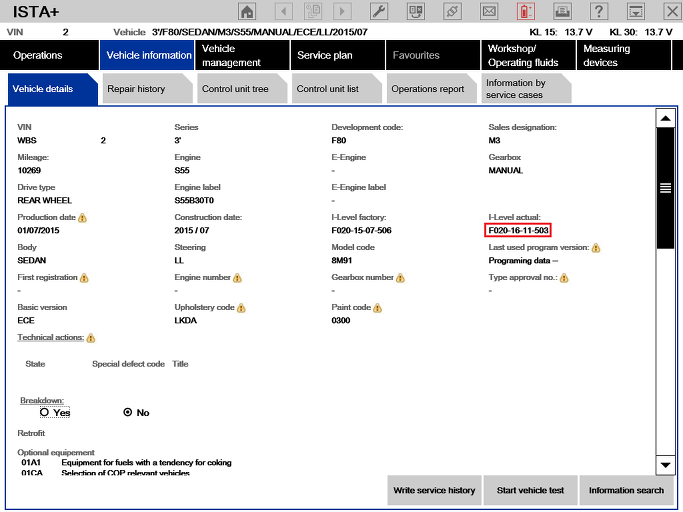683x512 pixels.
Task: Switch to Vehicle details tab
Action: 53,89
